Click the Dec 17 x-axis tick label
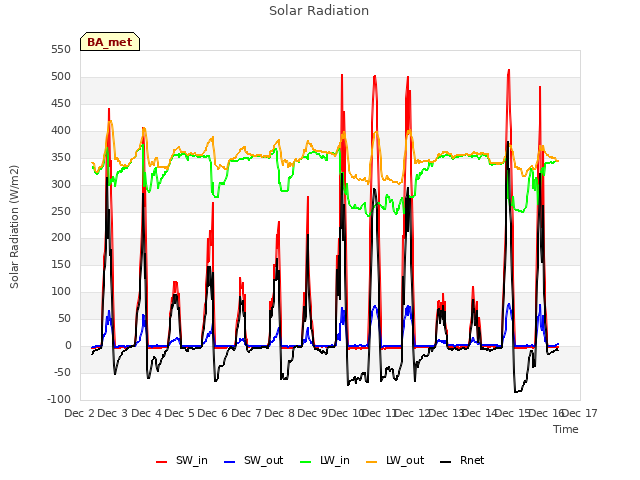The height and width of the screenshot is (480, 640). 580,413
